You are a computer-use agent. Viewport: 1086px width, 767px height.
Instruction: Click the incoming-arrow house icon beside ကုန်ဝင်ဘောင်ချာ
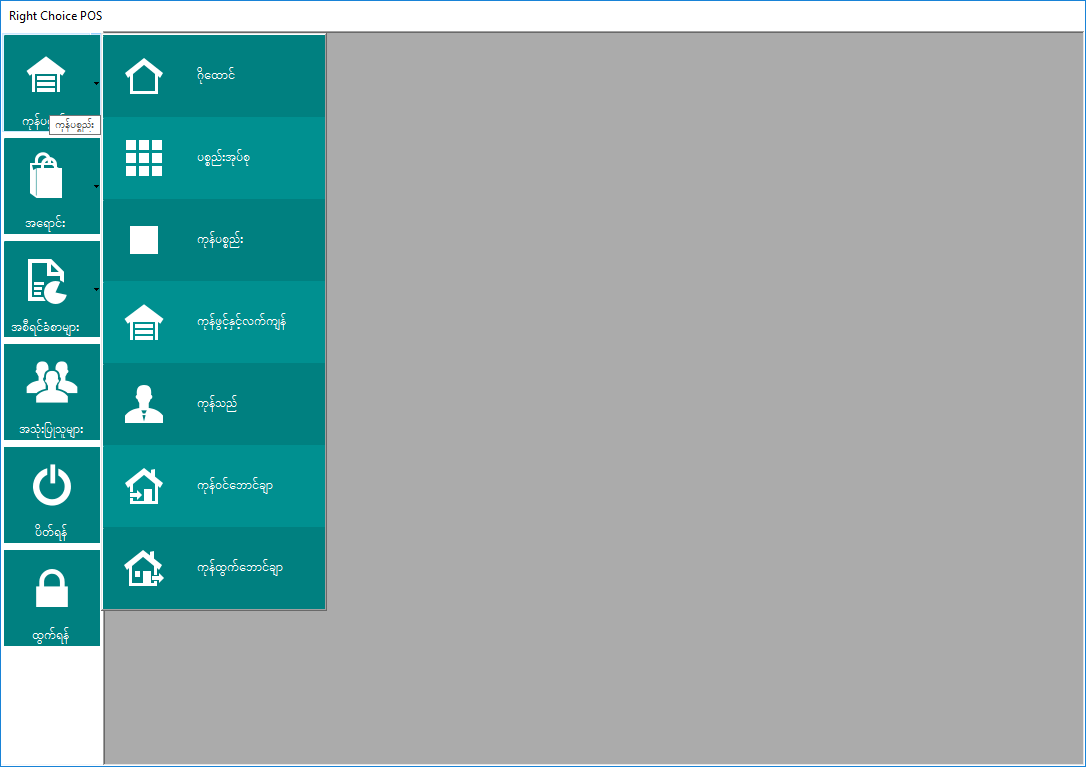[144, 486]
